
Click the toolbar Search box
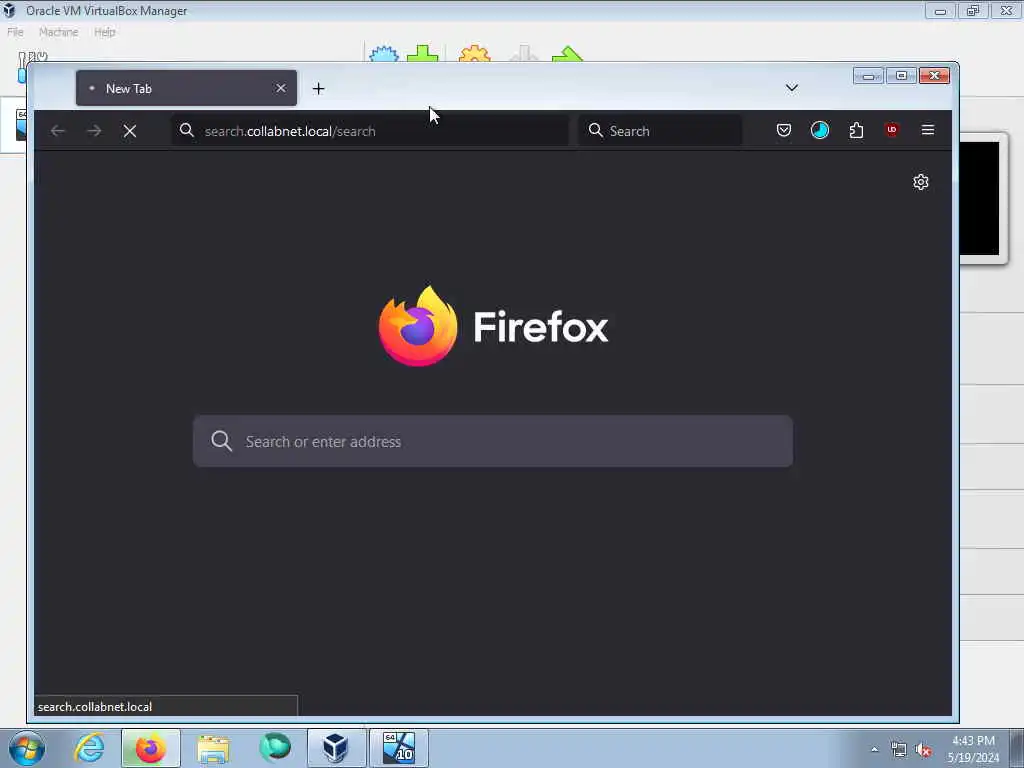tap(660, 131)
